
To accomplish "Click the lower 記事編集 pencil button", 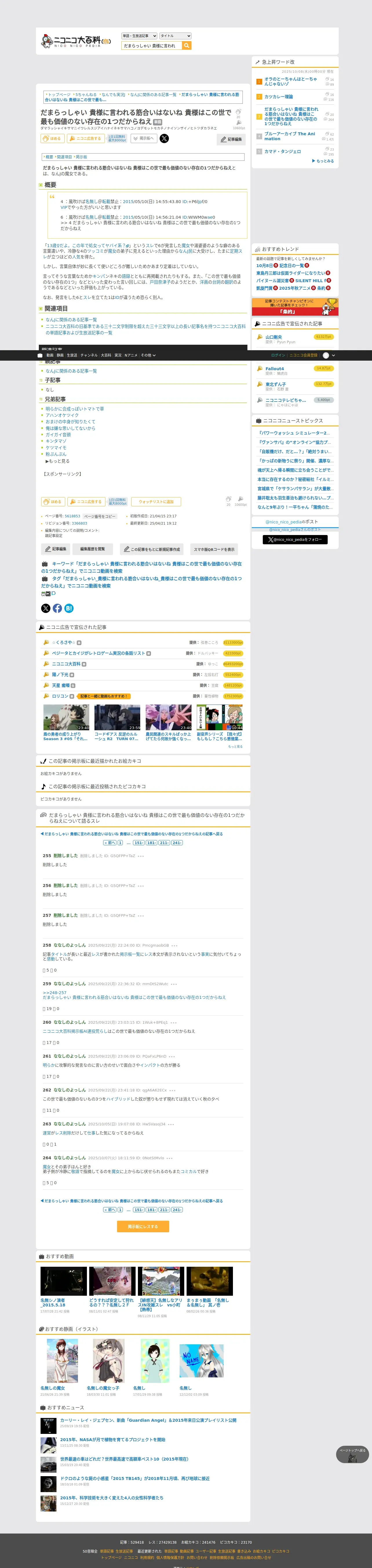I will click(x=56, y=549).
